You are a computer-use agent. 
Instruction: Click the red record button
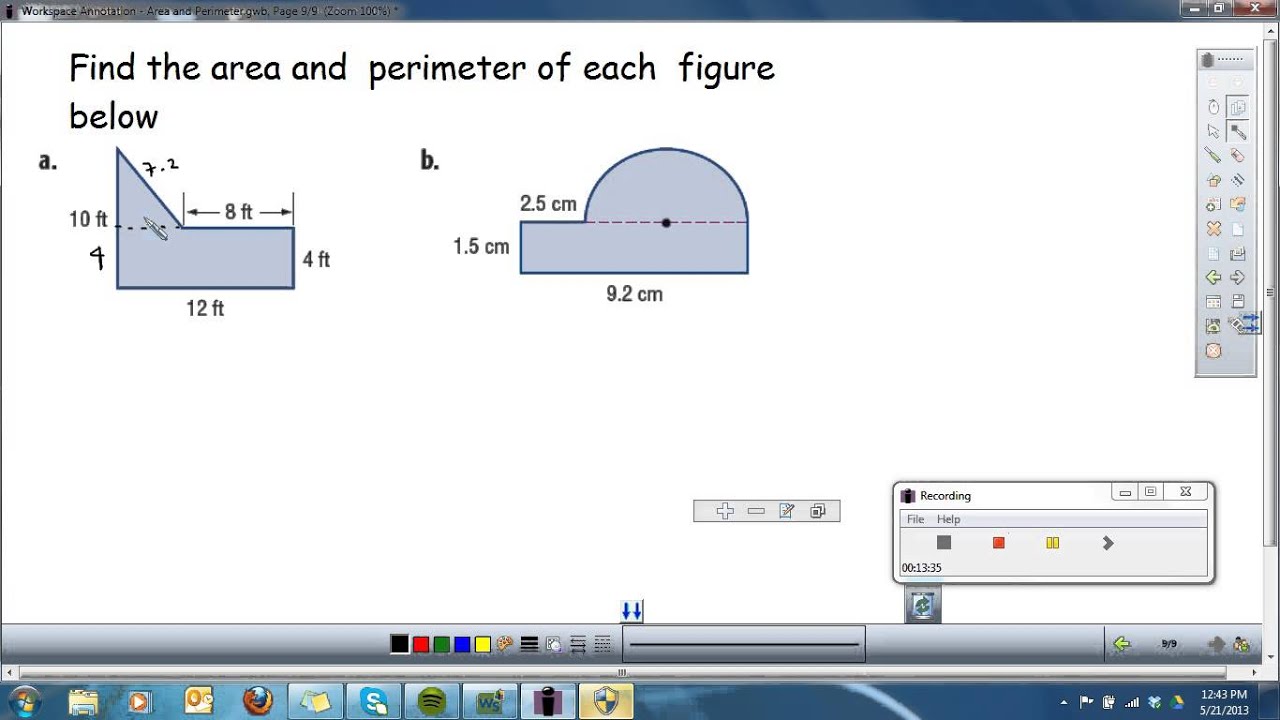tap(998, 542)
